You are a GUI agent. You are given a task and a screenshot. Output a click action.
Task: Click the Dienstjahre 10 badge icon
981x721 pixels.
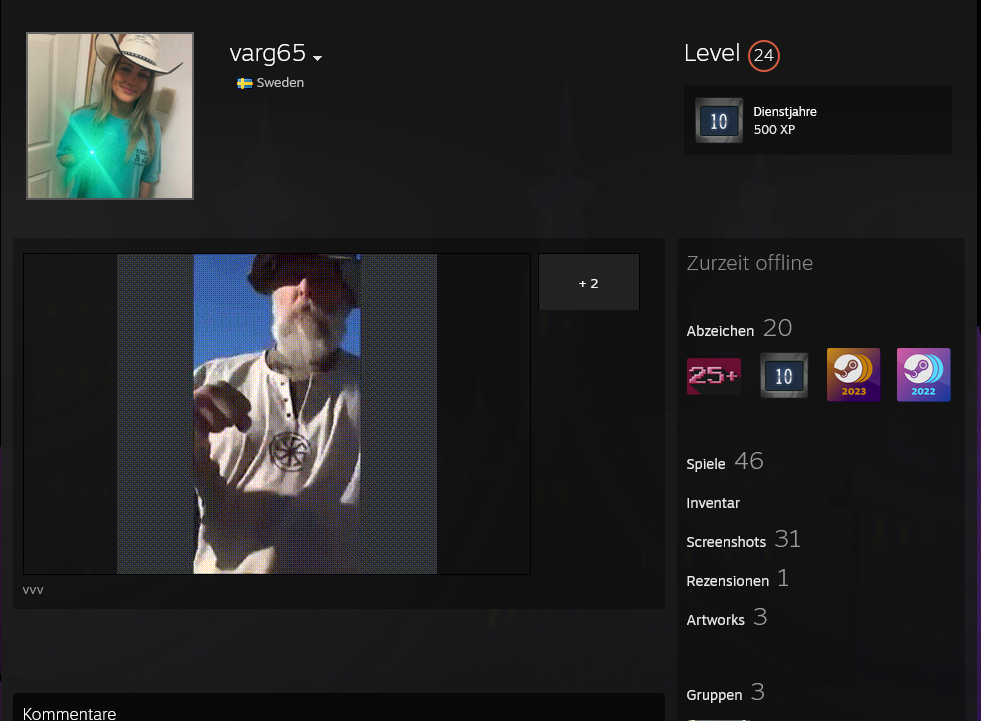[719, 121]
